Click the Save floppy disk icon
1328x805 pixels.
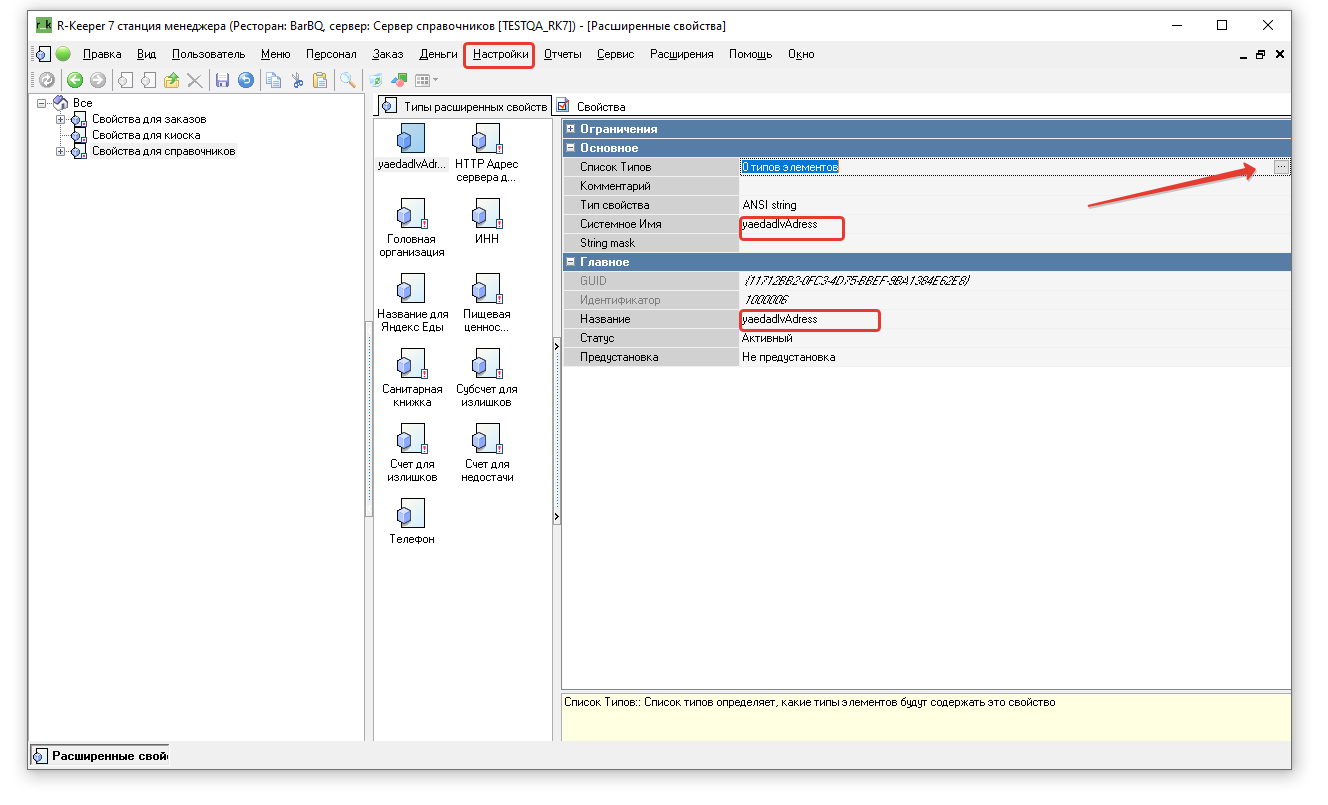222,81
